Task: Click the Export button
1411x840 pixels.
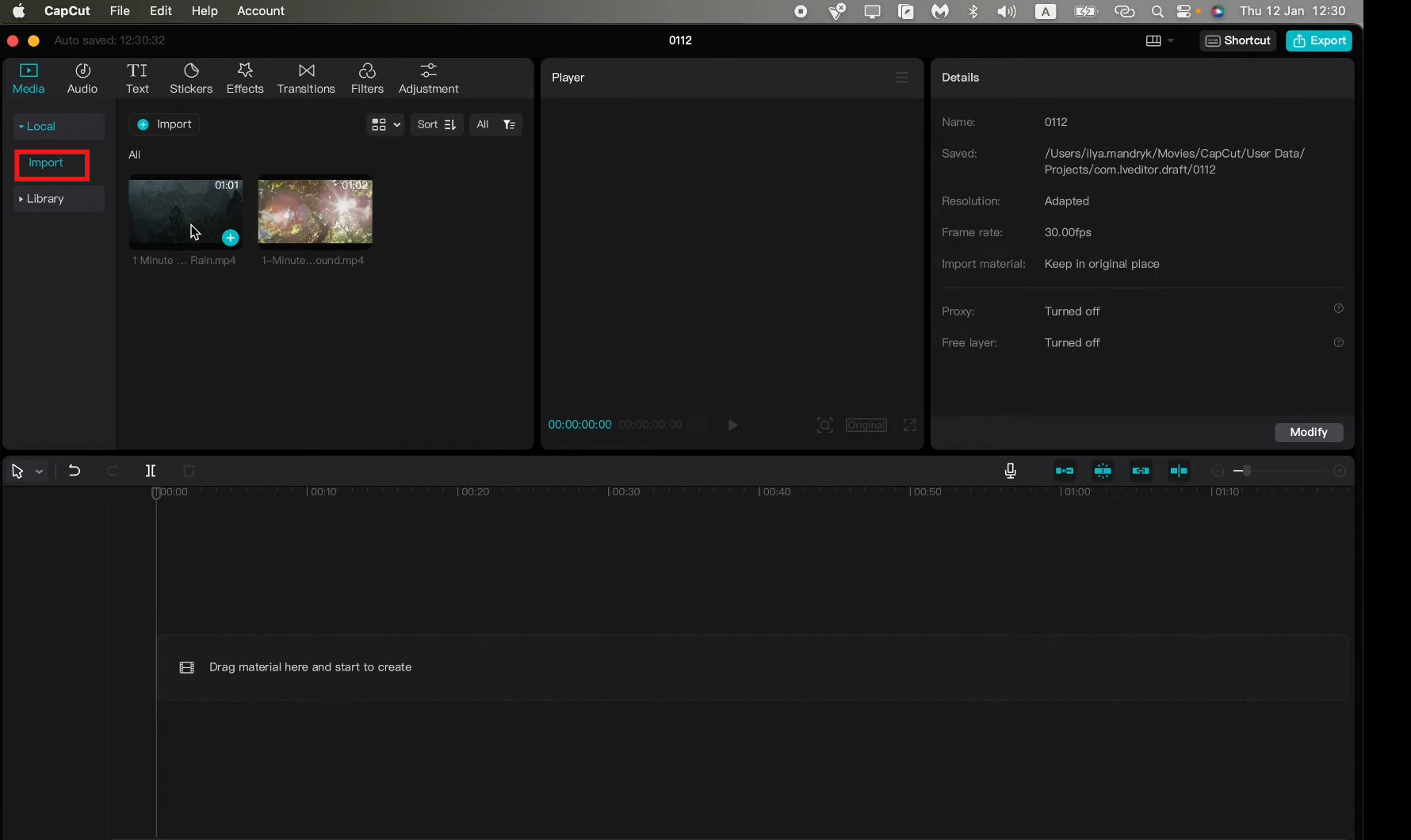Action: [x=1319, y=40]
